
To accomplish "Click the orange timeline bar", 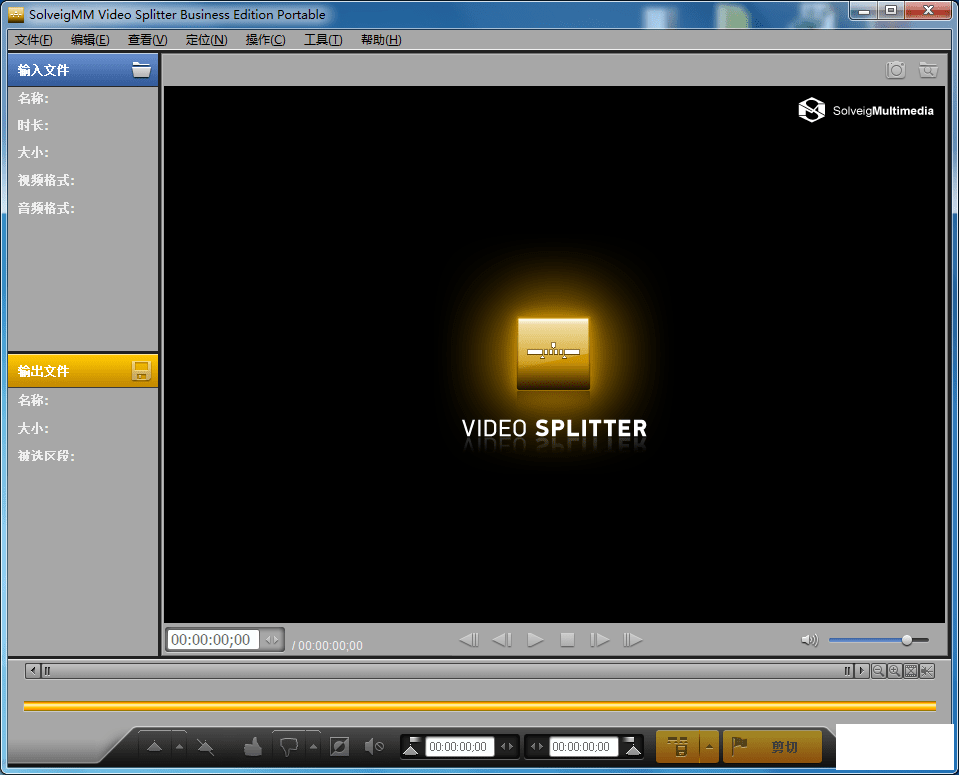I will (x=480, y=706).
